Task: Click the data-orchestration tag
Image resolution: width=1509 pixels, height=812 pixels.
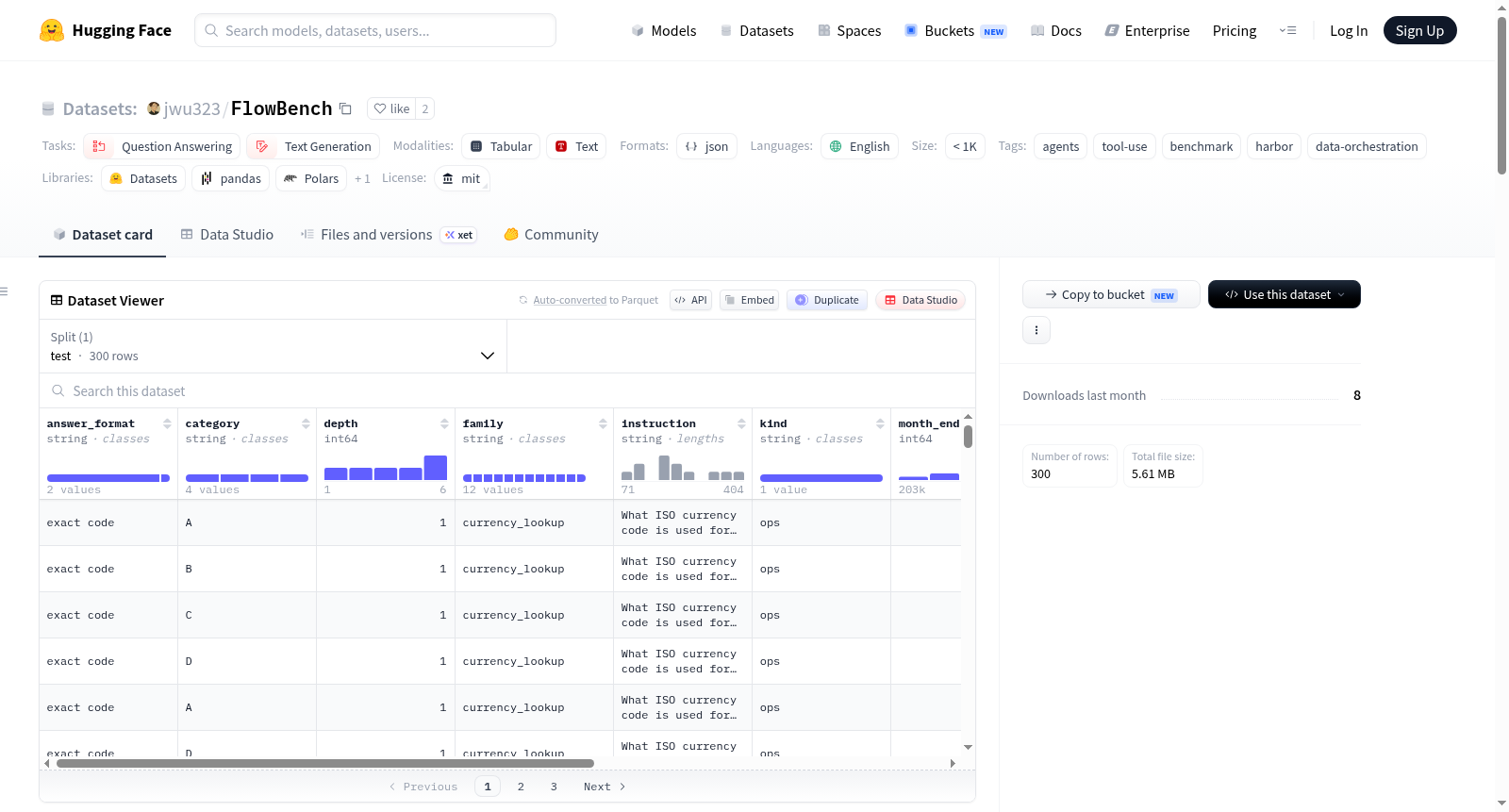Action: click(x=1367, y=146)
